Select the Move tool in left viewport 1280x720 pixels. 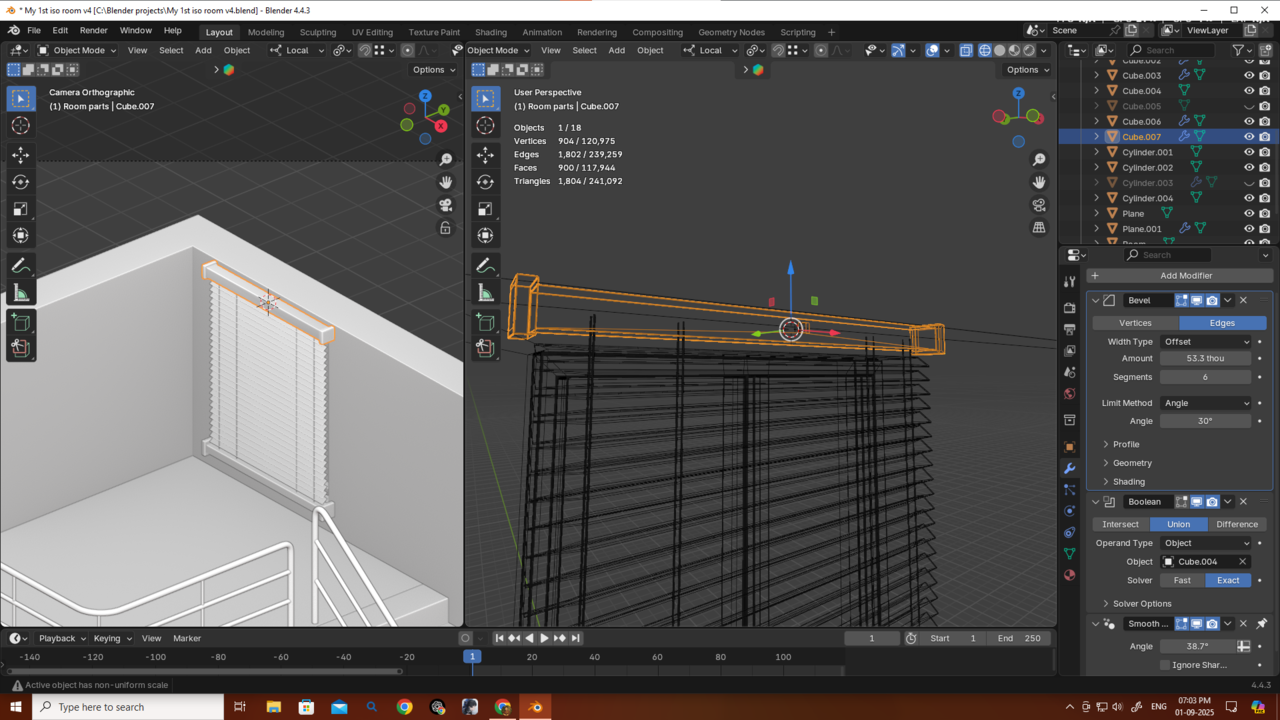tap(21, 155)
